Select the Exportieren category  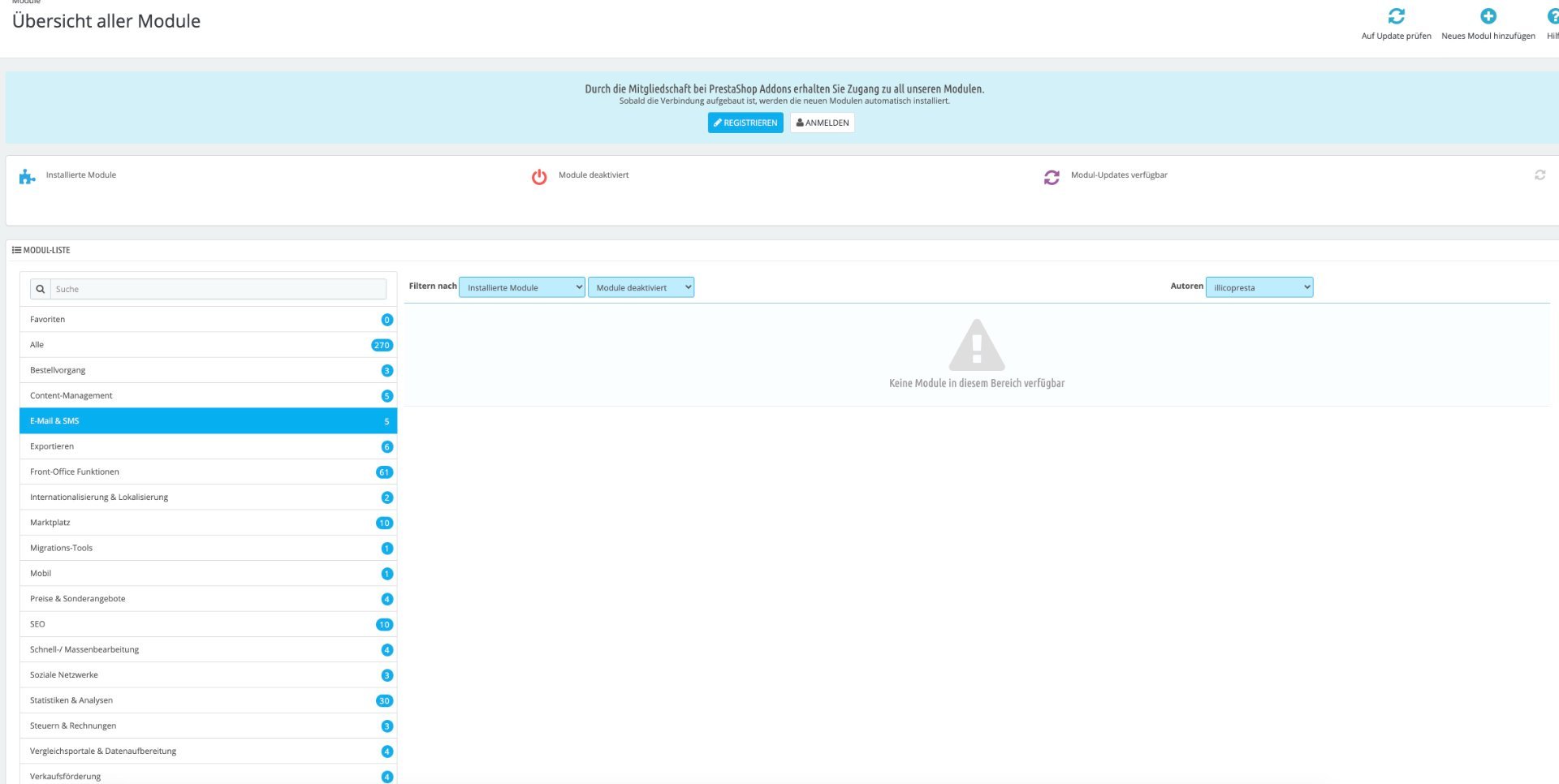click(209, 446)
